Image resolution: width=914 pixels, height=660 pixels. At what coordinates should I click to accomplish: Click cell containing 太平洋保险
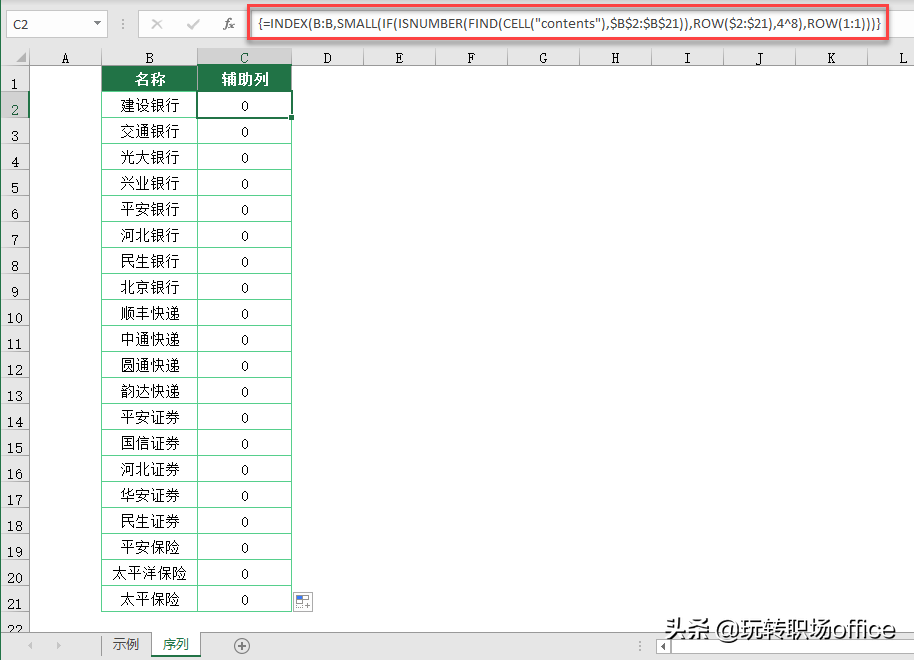pos(150,573)
